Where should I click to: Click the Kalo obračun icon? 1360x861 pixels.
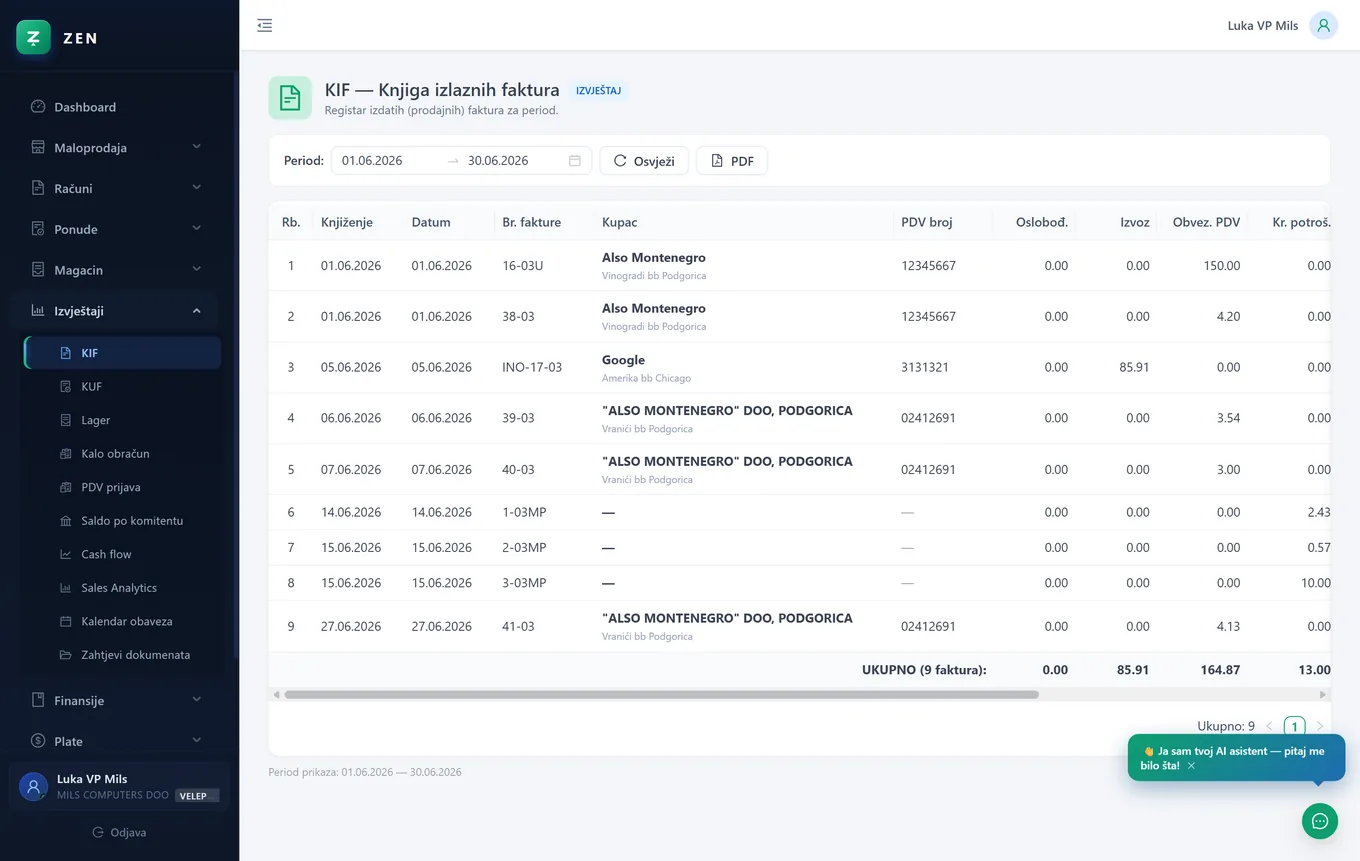click(x=66, y=453)
